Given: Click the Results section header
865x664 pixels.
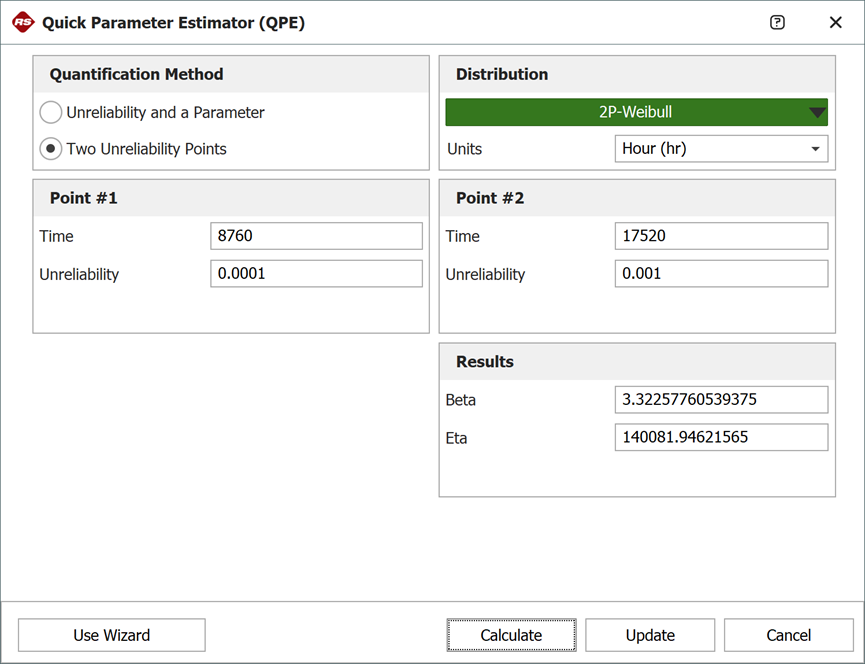Looking at the screenshot, I should [x=485, y=362].
